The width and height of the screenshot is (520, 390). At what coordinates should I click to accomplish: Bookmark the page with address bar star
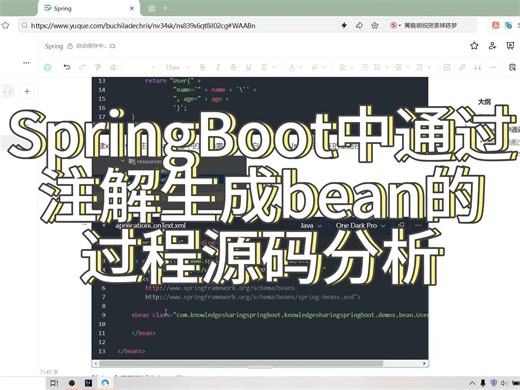pyautogui.click(x=375, y=25)
